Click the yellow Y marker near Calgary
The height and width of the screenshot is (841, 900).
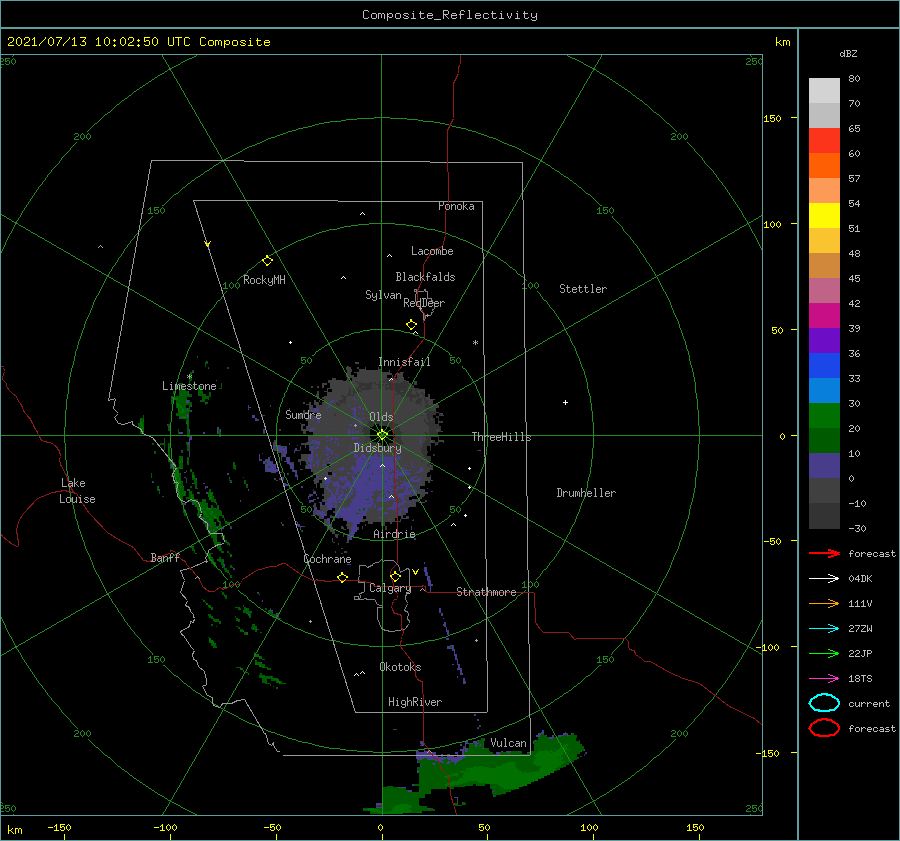click(x=415, y=572)
